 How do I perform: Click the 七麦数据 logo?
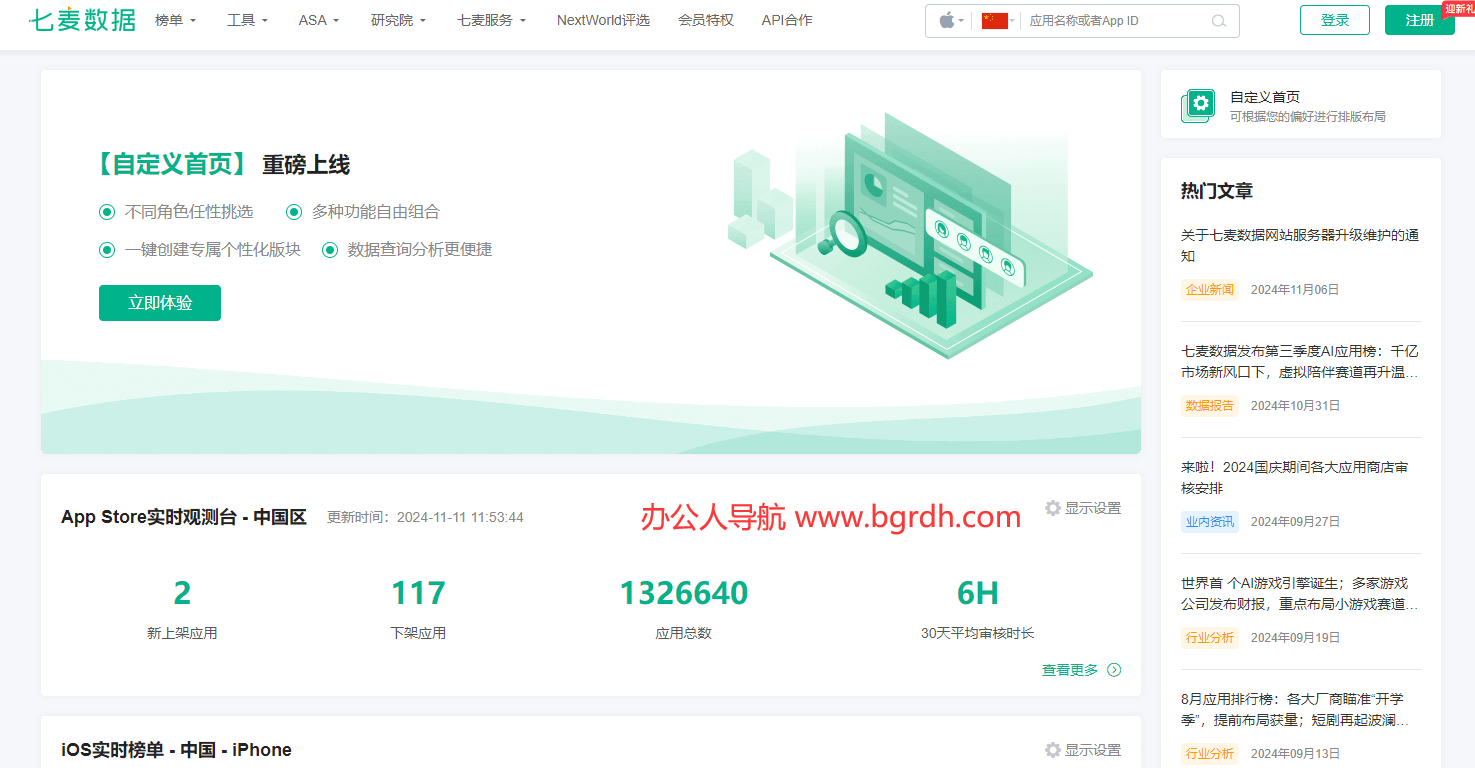click(82, 20)
